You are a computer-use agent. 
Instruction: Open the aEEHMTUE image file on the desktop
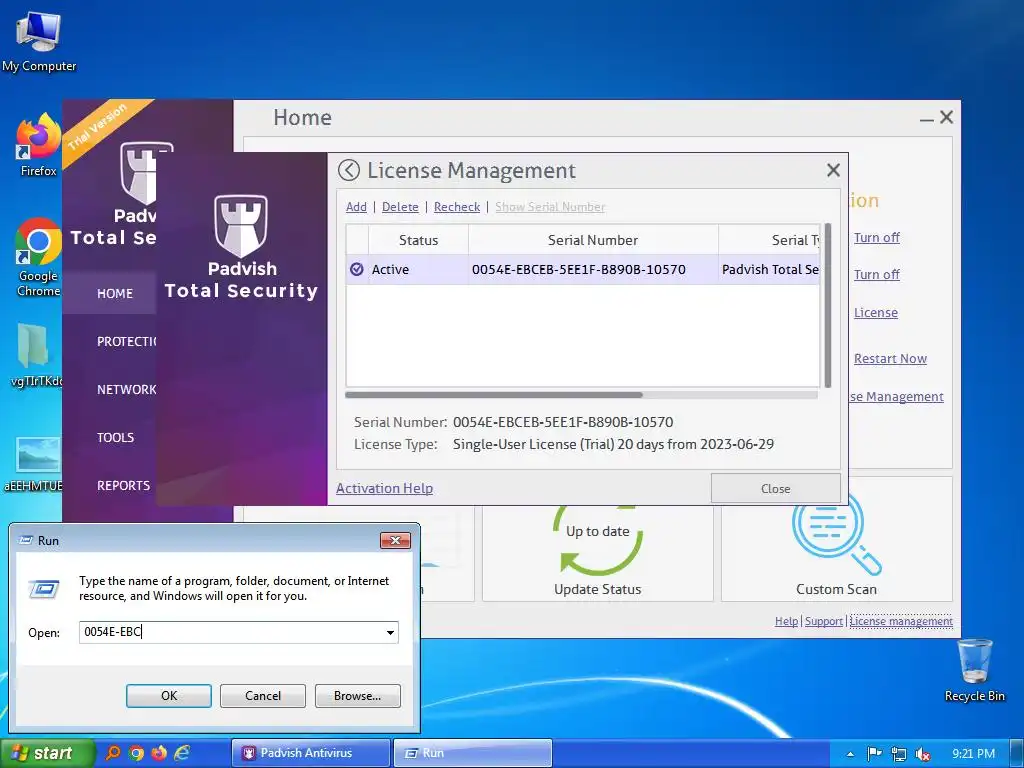(34, 464)
